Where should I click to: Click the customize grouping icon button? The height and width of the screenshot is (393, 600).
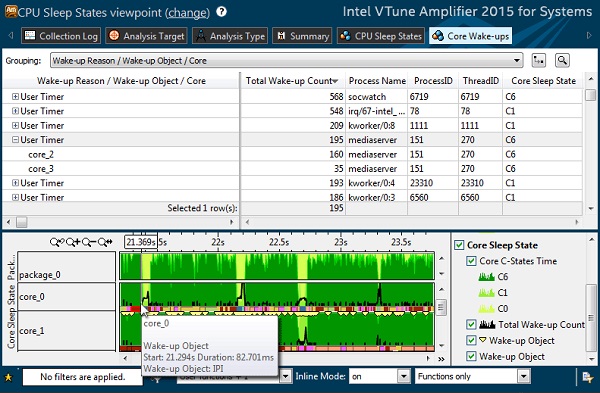[x=539, y=60]
